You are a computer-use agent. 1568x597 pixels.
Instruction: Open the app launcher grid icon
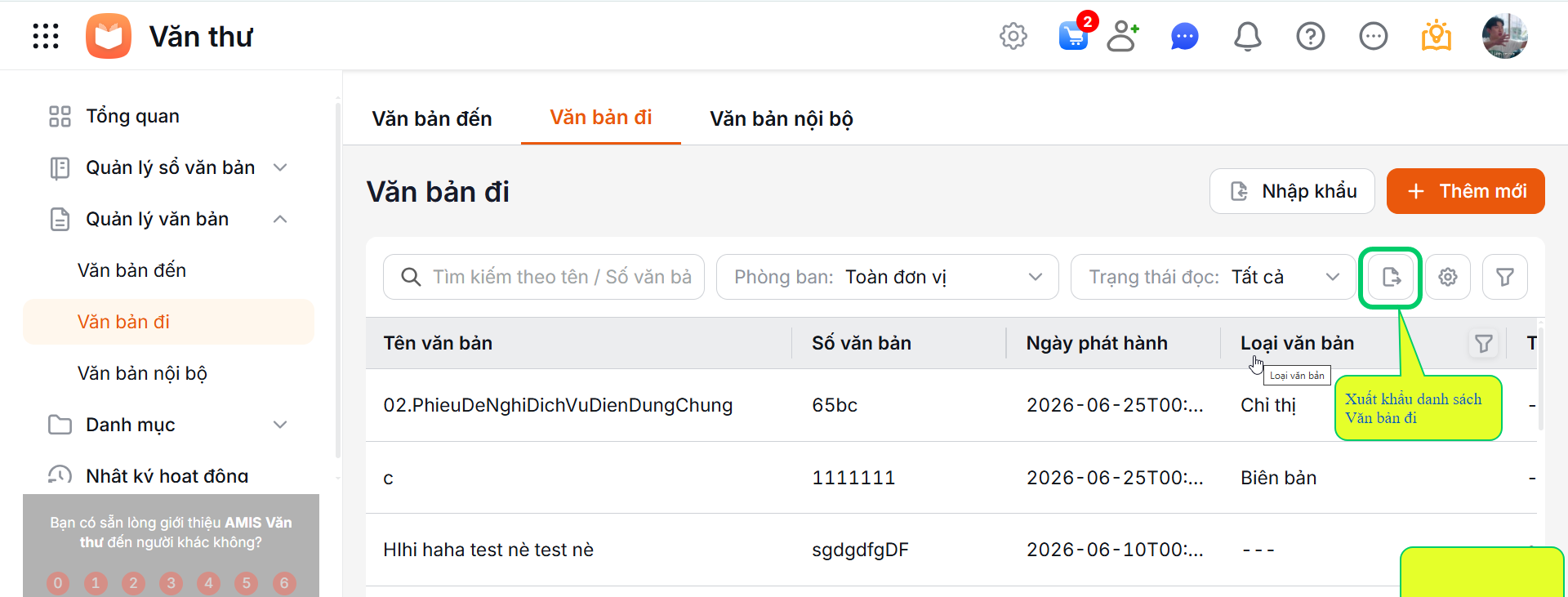point(46,36)
